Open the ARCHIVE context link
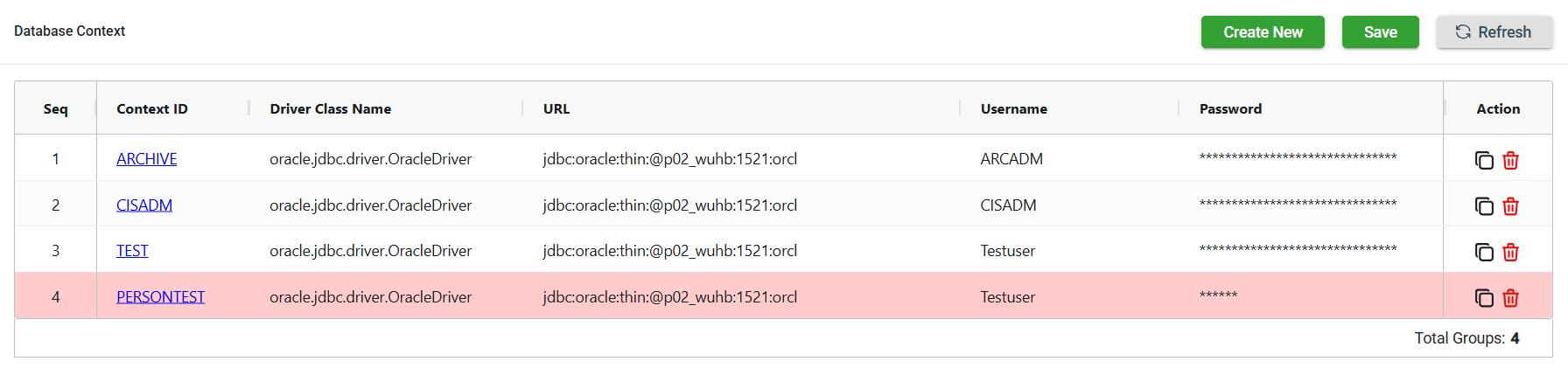 coord(147,159)
